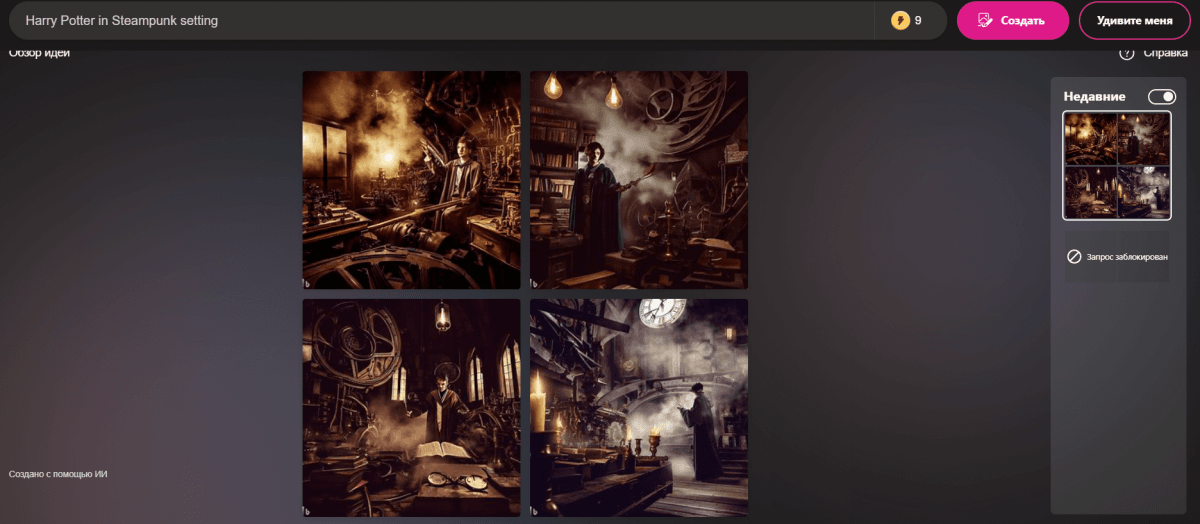This screenshot has width=1200, height=524.
Task: Click the blocked circle-slash icon
Action: 1074,257
